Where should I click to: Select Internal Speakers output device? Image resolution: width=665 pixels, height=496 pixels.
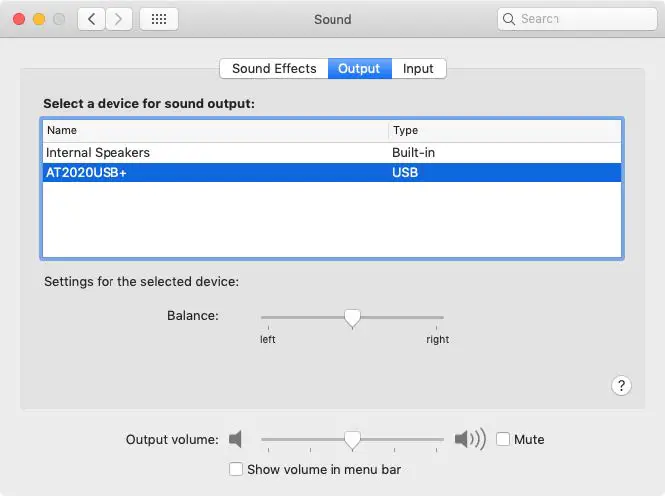(98, 153)
